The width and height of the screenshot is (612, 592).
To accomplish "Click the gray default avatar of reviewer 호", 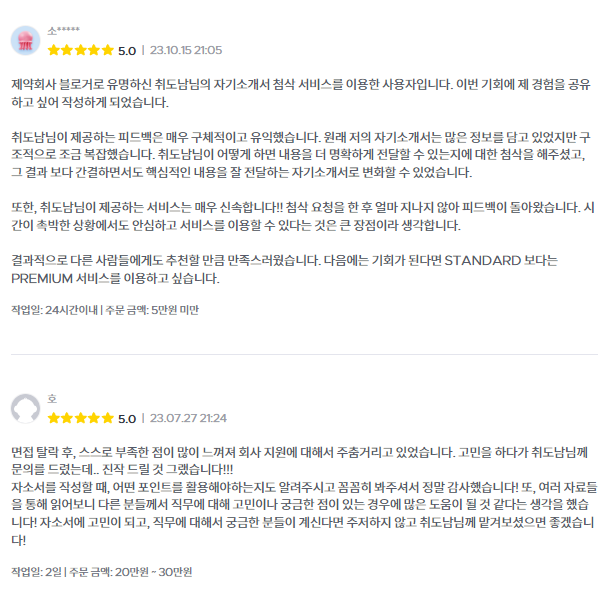I will [25, 409].
